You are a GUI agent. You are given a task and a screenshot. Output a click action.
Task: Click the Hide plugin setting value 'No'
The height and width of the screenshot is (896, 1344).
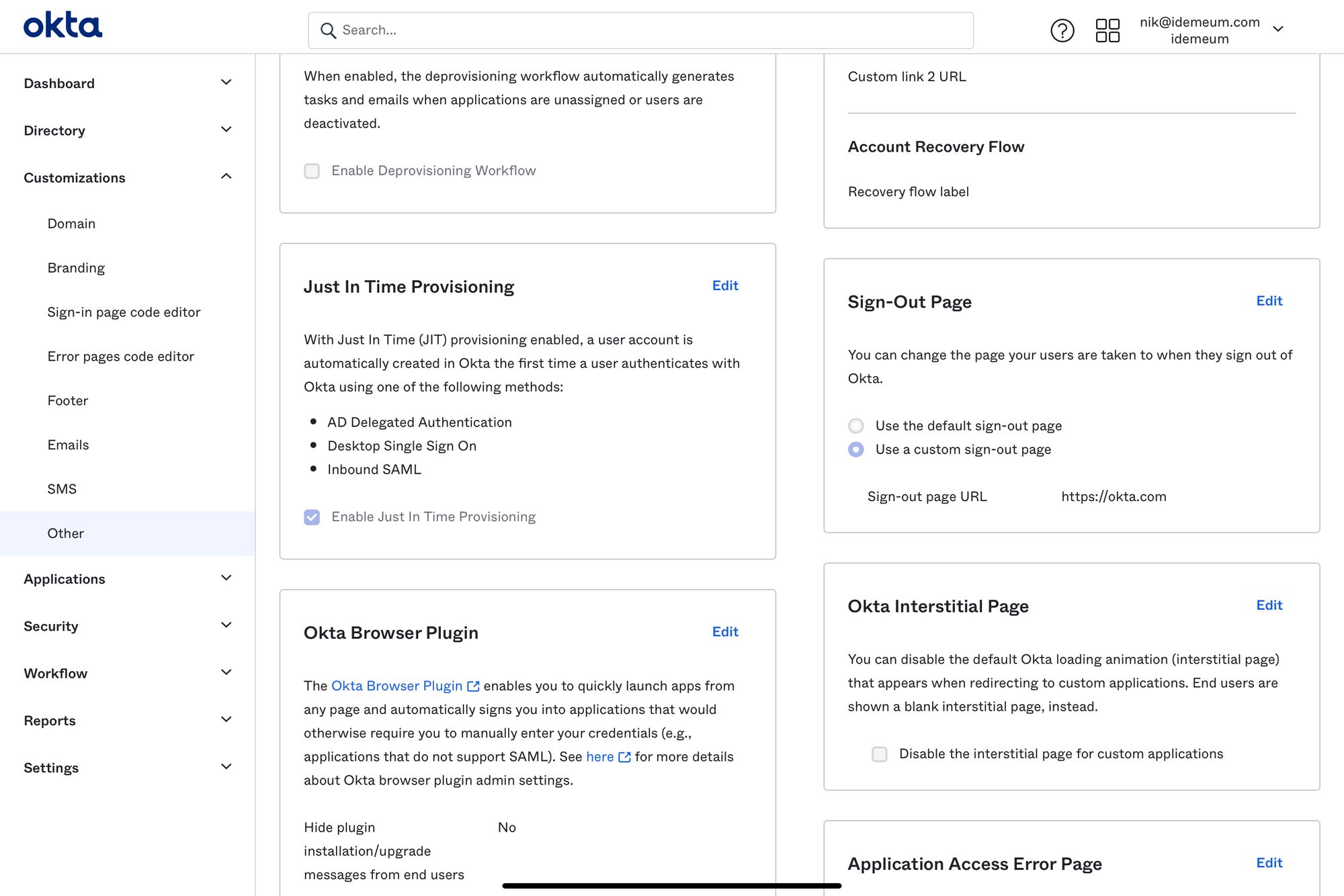pos(507,827)
